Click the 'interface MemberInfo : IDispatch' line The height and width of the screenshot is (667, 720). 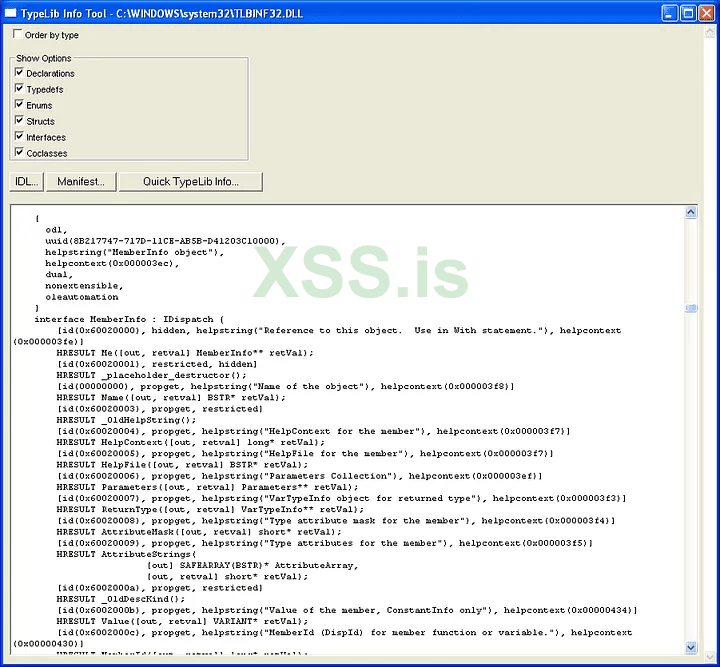[129, 319]
